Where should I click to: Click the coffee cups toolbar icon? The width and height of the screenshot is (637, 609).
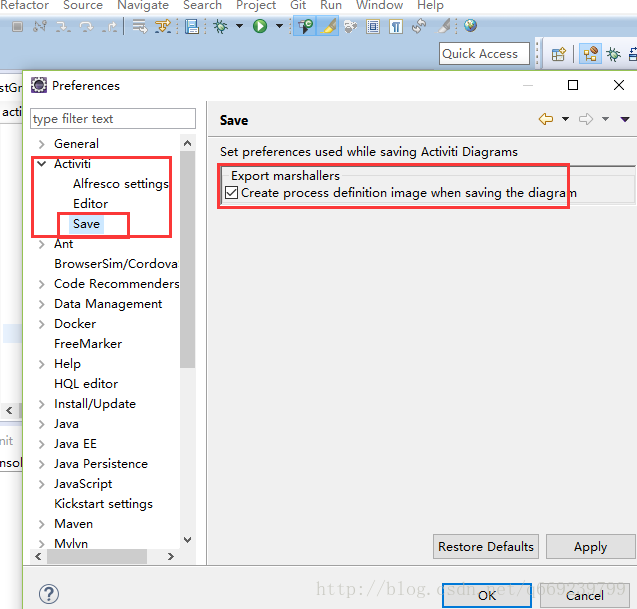coord(350,27)
